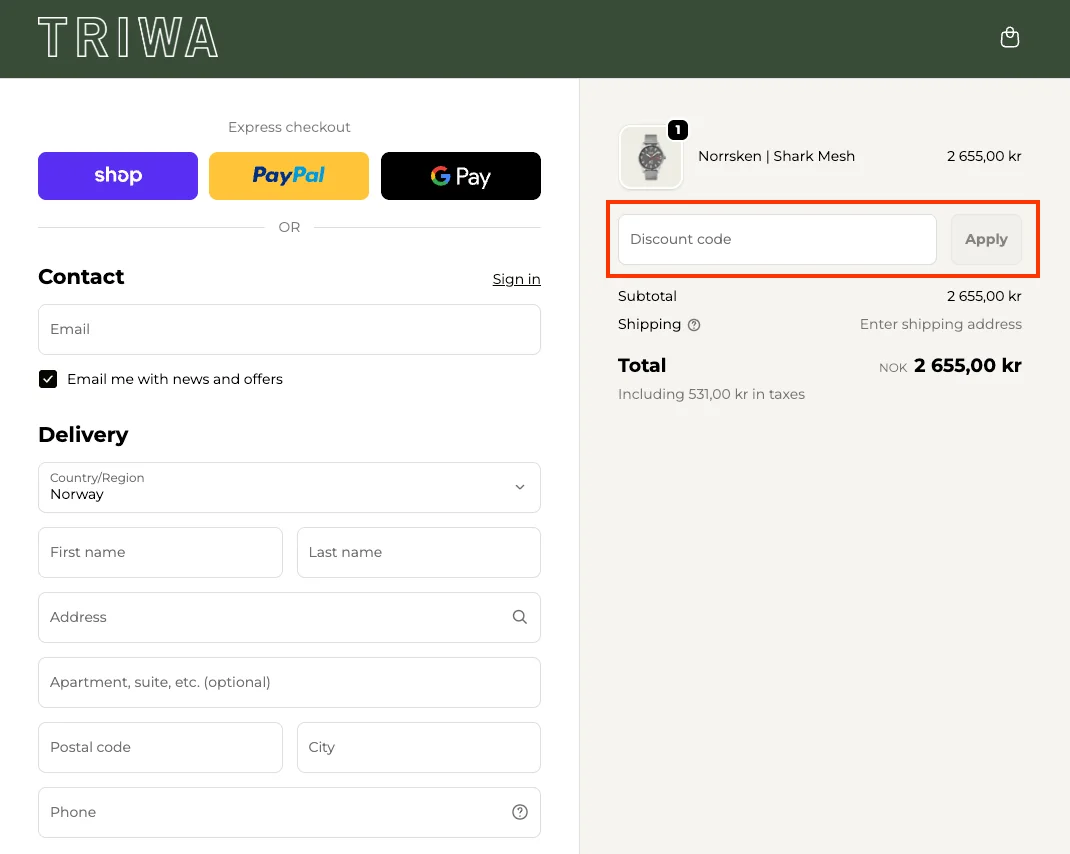Select the Last name field
This screenshot has width=1070, height=854.
click(419, 552)
